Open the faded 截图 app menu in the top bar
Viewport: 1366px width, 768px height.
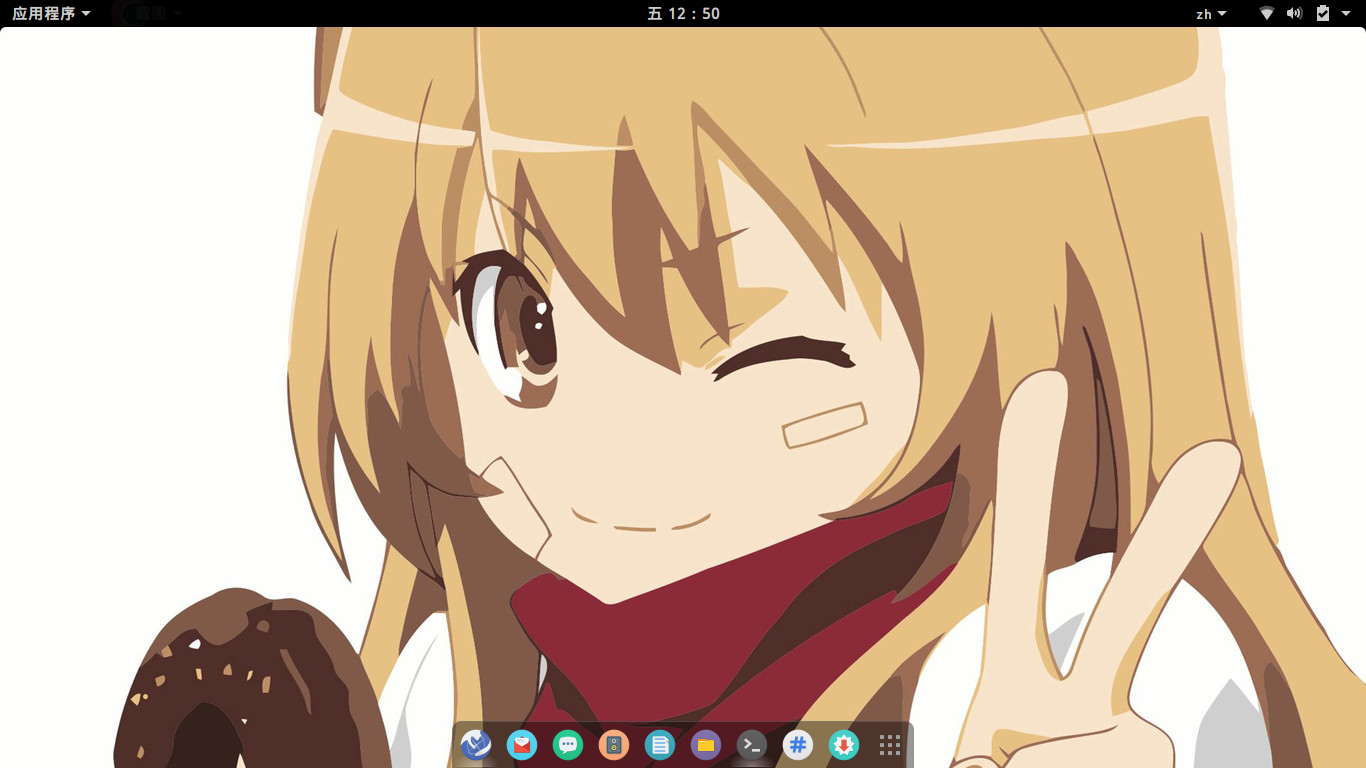pos(148,13)
